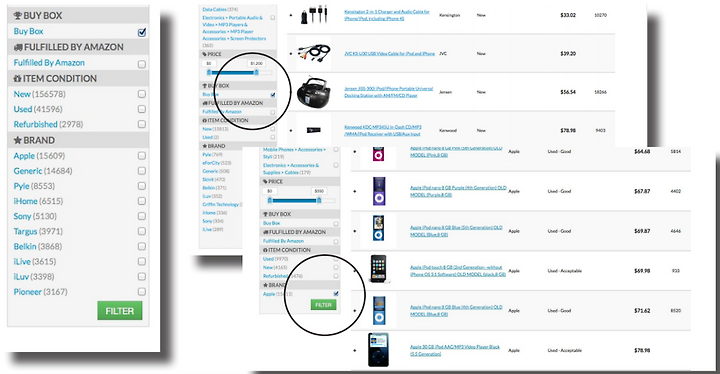Click the right handle of $1,200 price slider

click(x=256, y=72)
